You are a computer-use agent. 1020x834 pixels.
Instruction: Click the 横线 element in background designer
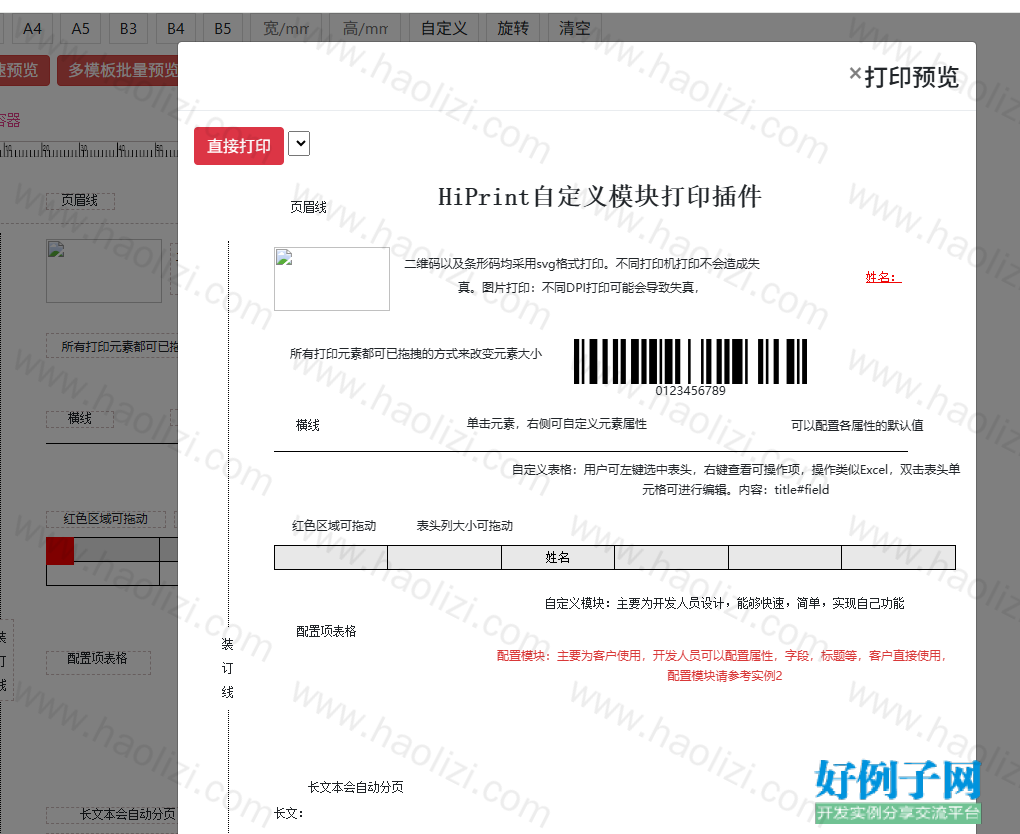(80, 418)
